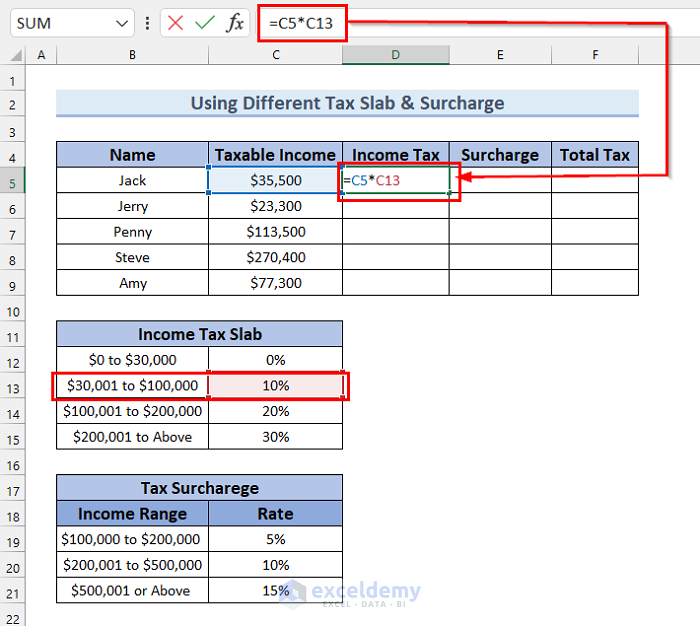The image size is (700, 626).
Task: Select the 5% surcharge rate cell
Action: coord(275,539)
